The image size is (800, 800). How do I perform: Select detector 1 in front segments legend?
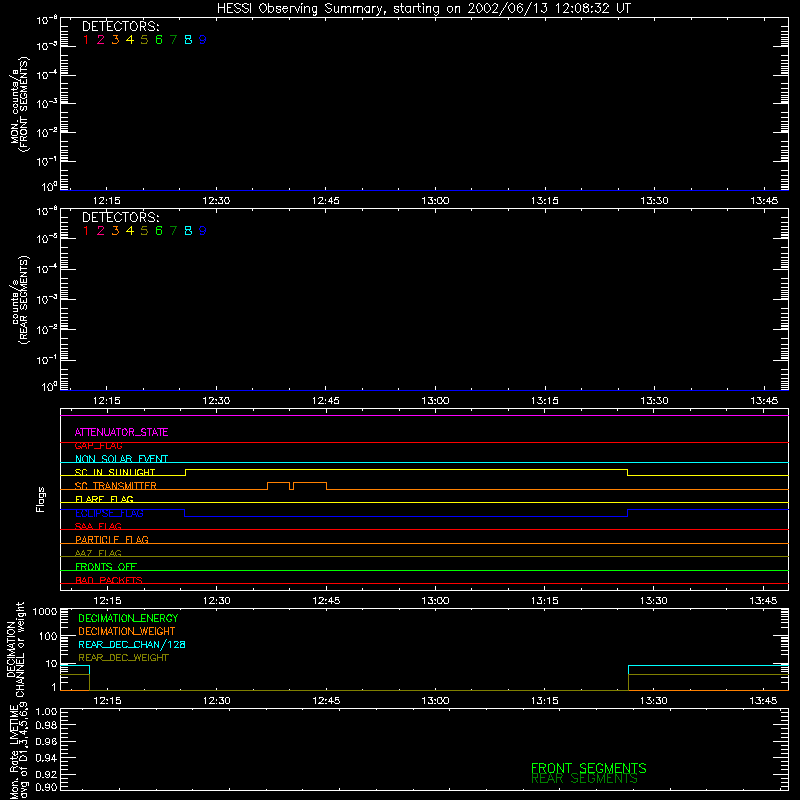coord(86,40)
